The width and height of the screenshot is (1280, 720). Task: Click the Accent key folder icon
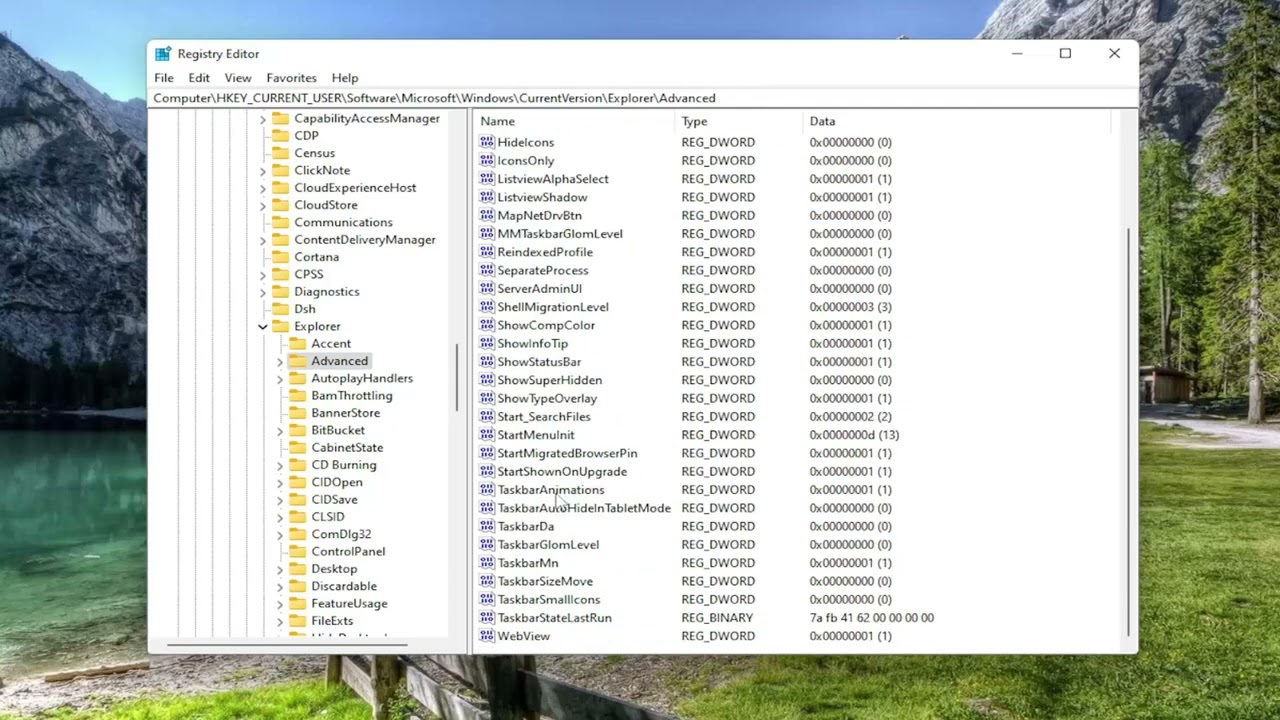click(x=297, y=343)
